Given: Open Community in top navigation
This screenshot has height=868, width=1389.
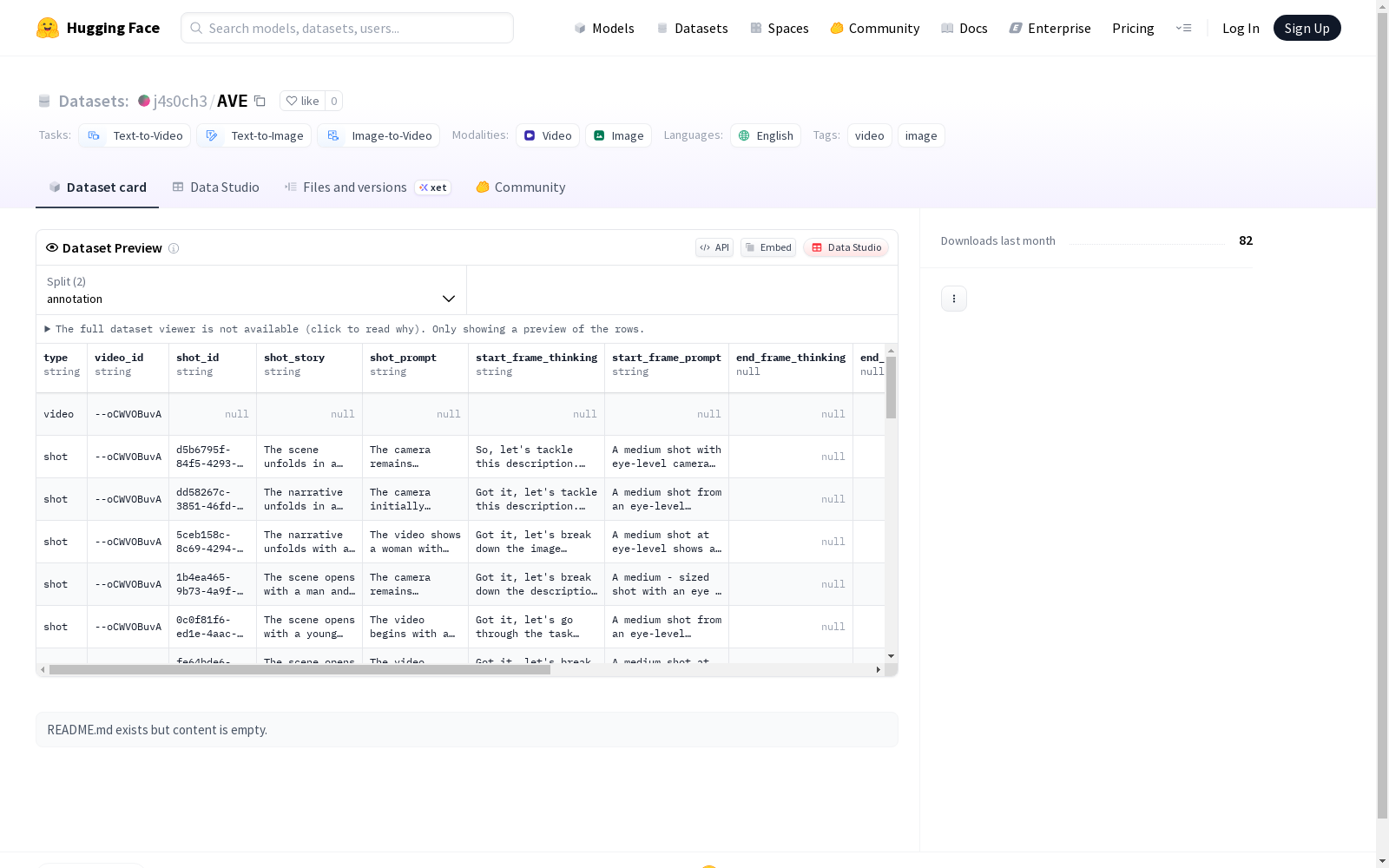Looking at the screenshot, I should pos(875,28).
